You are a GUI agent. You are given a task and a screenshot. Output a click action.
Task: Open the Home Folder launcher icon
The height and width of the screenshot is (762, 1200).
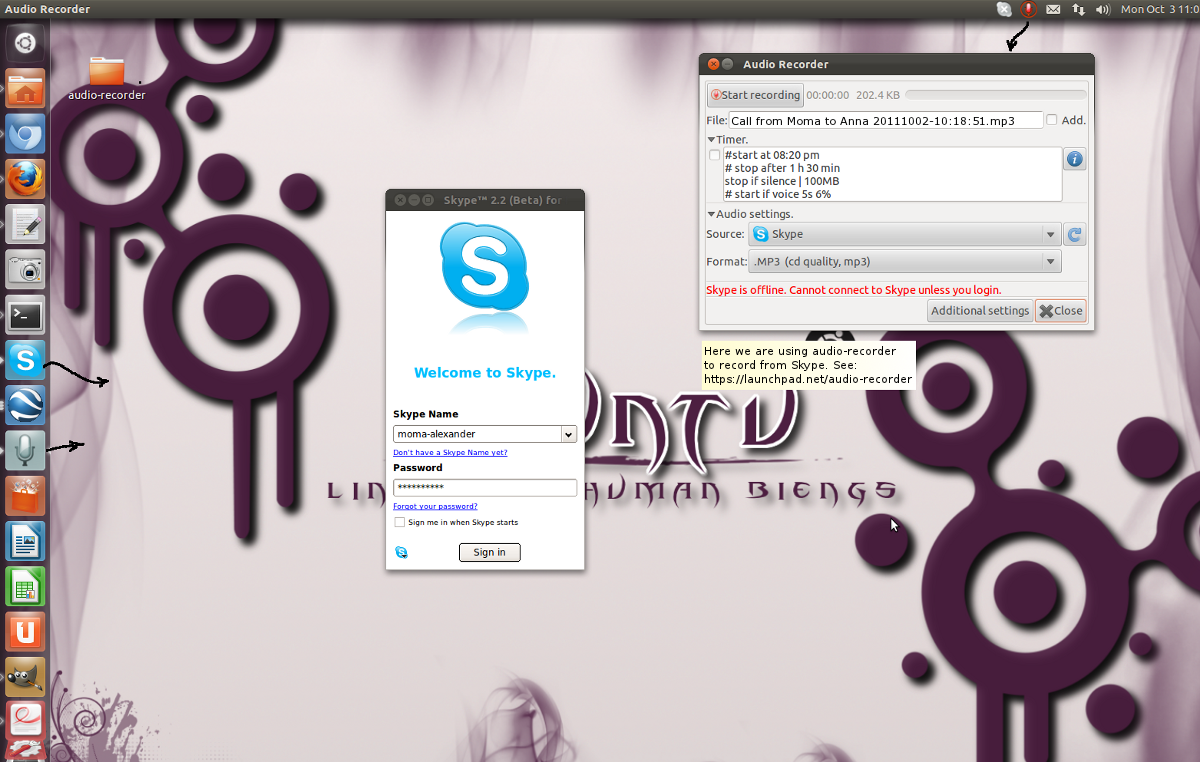[x=25, y=89]
